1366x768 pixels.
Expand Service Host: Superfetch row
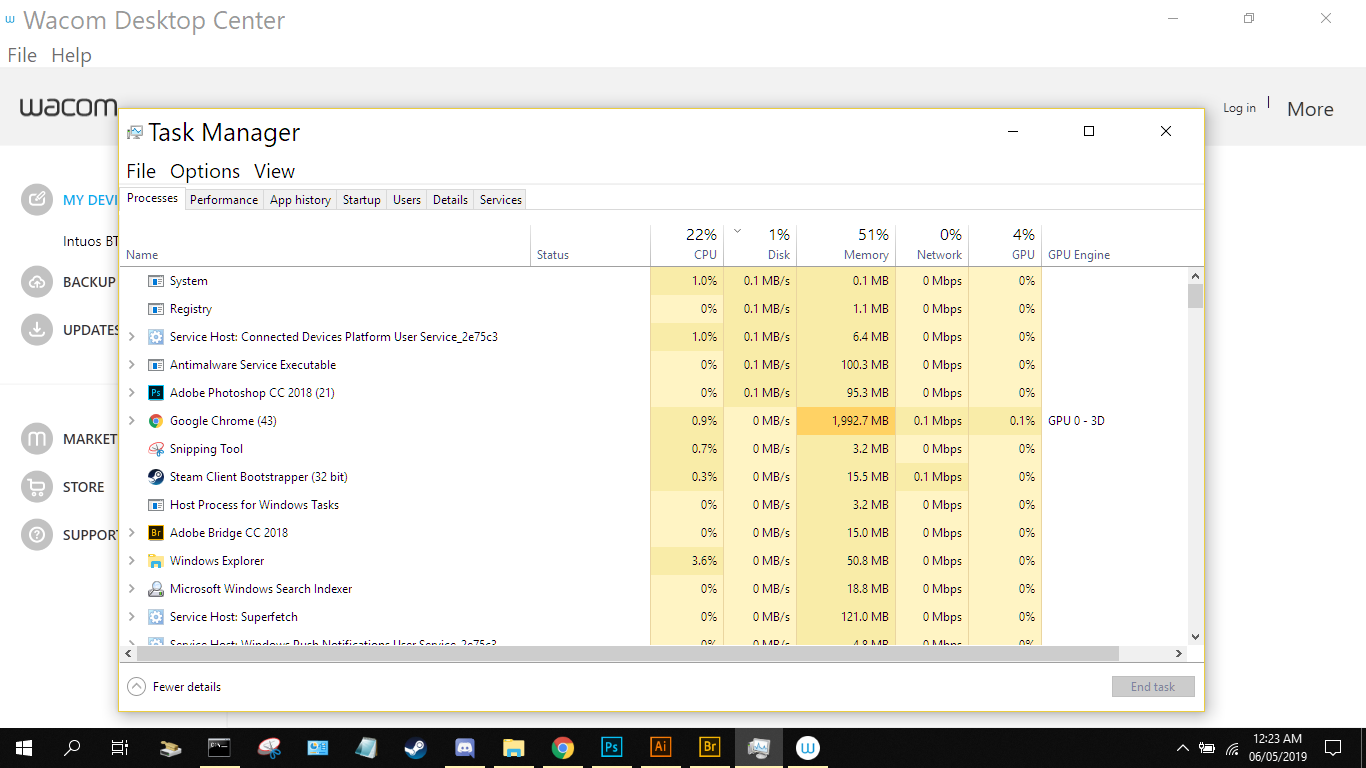[132, 617]
